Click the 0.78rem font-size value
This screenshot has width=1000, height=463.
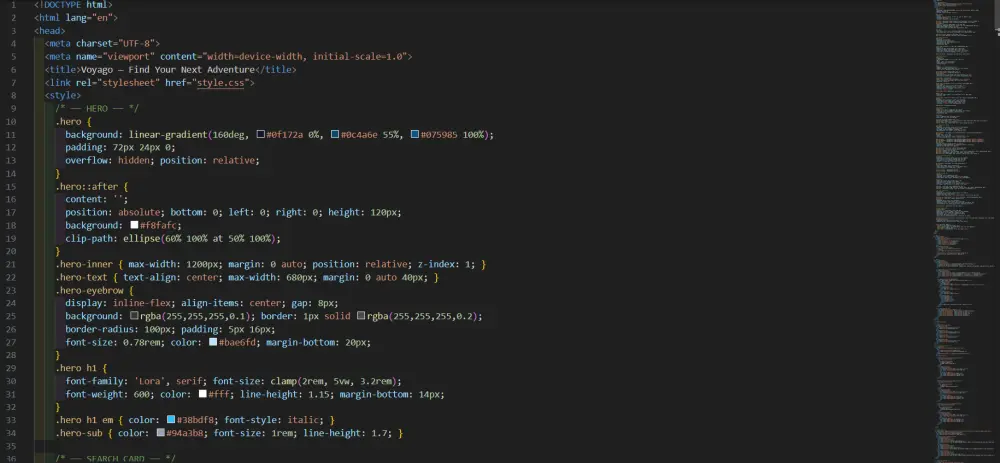point(144,342)
